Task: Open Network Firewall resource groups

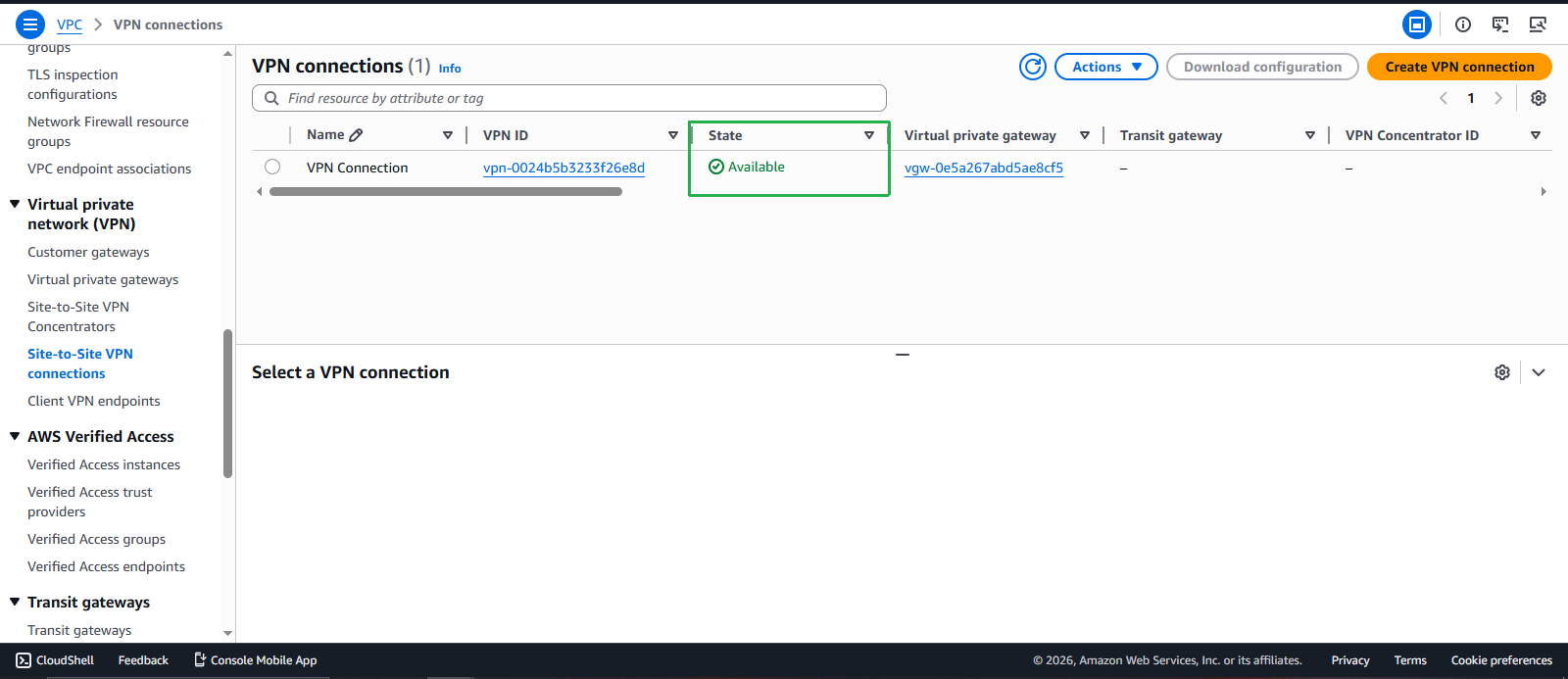Action: tap(108, 131)
